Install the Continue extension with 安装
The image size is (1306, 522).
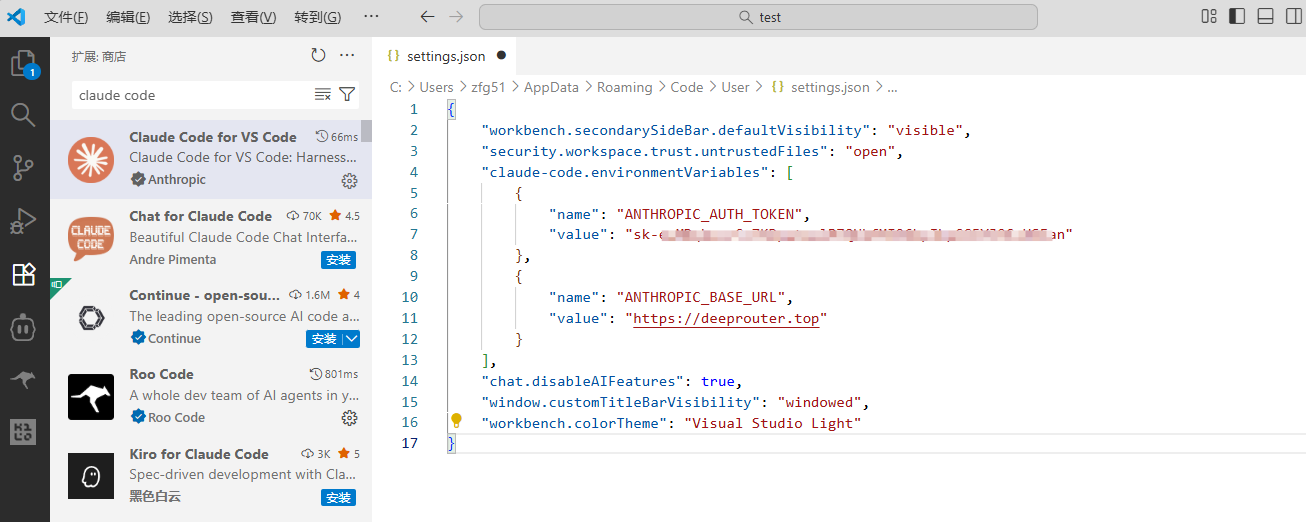pyautogui.click(x=324, y=339)
